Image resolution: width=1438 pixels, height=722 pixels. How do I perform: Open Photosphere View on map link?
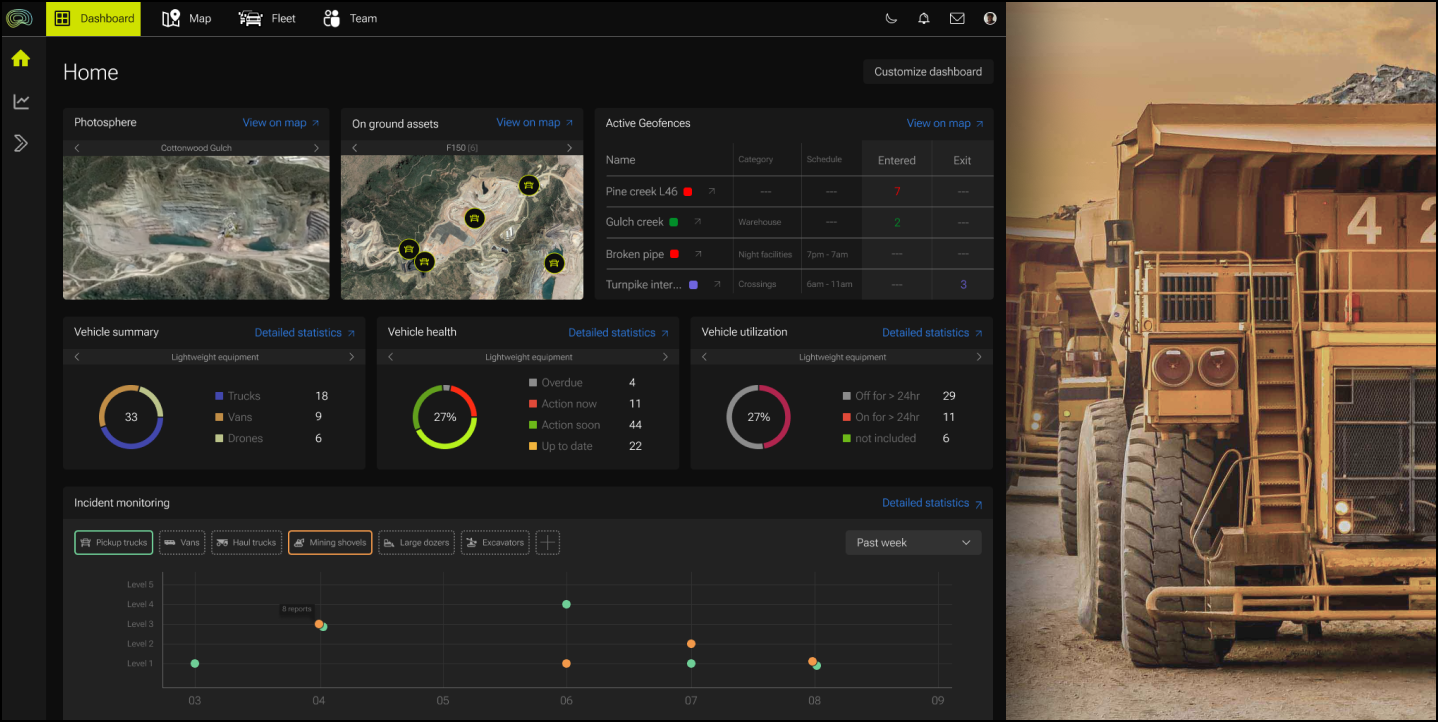click(x=281, y=123)
